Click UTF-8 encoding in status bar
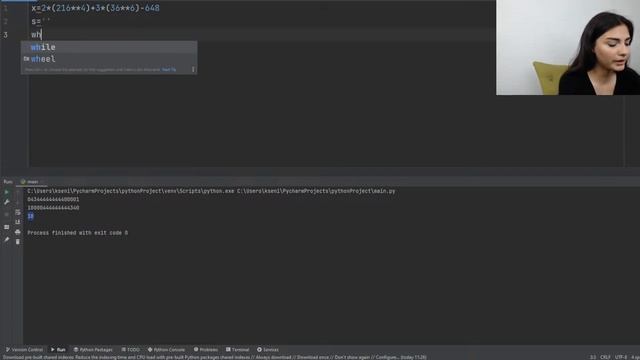This screenshot has width=640, height=360. pos(620,357)
